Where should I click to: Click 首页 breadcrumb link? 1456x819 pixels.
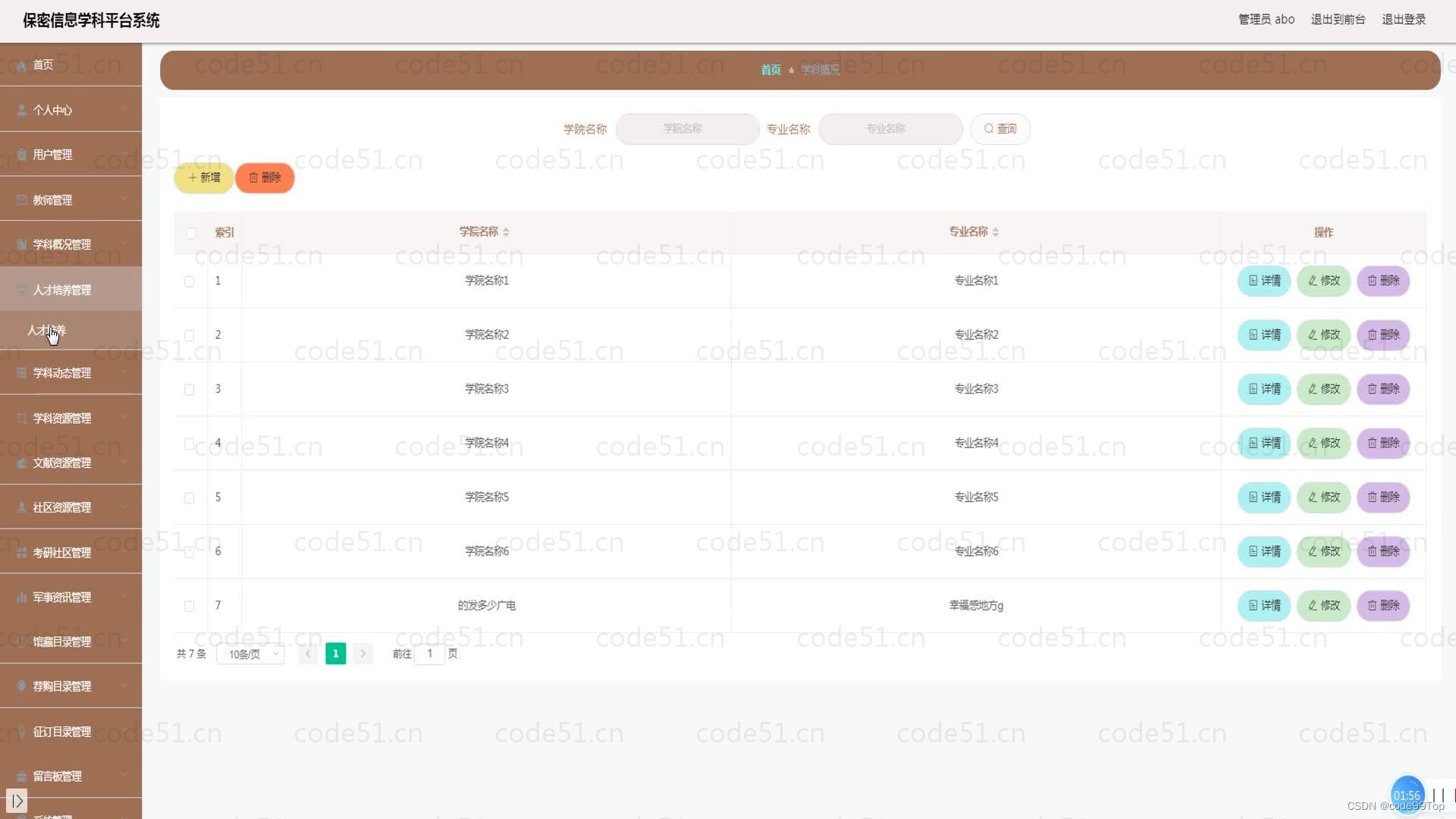(x=770, y=70)
